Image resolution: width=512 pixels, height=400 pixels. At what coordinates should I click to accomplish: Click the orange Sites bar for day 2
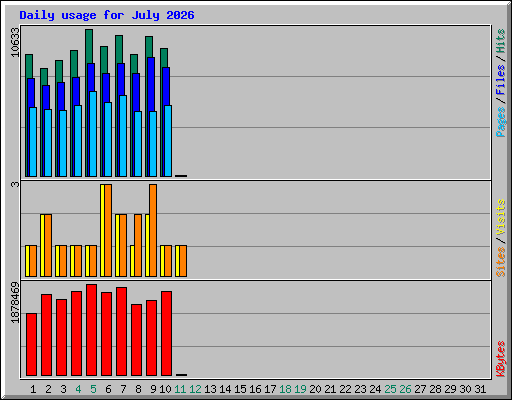click(x=48, y=245)
